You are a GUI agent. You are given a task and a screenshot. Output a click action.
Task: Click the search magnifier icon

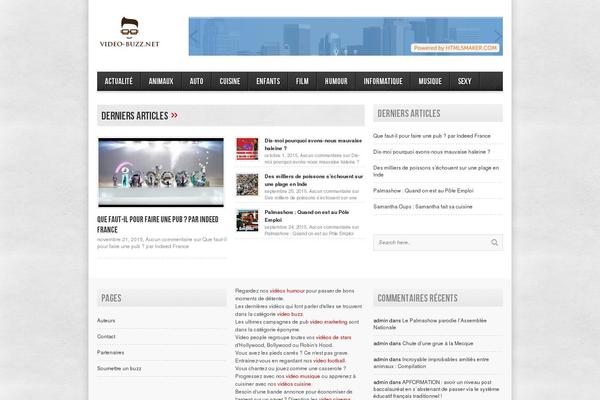494,242
